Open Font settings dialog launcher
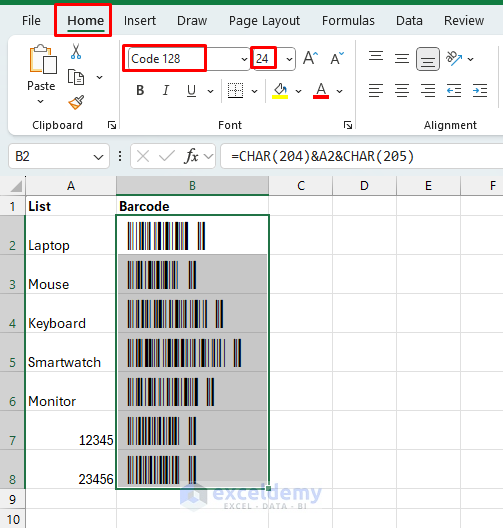The height and width of the screenshot is (528, 503). [348, 126]
